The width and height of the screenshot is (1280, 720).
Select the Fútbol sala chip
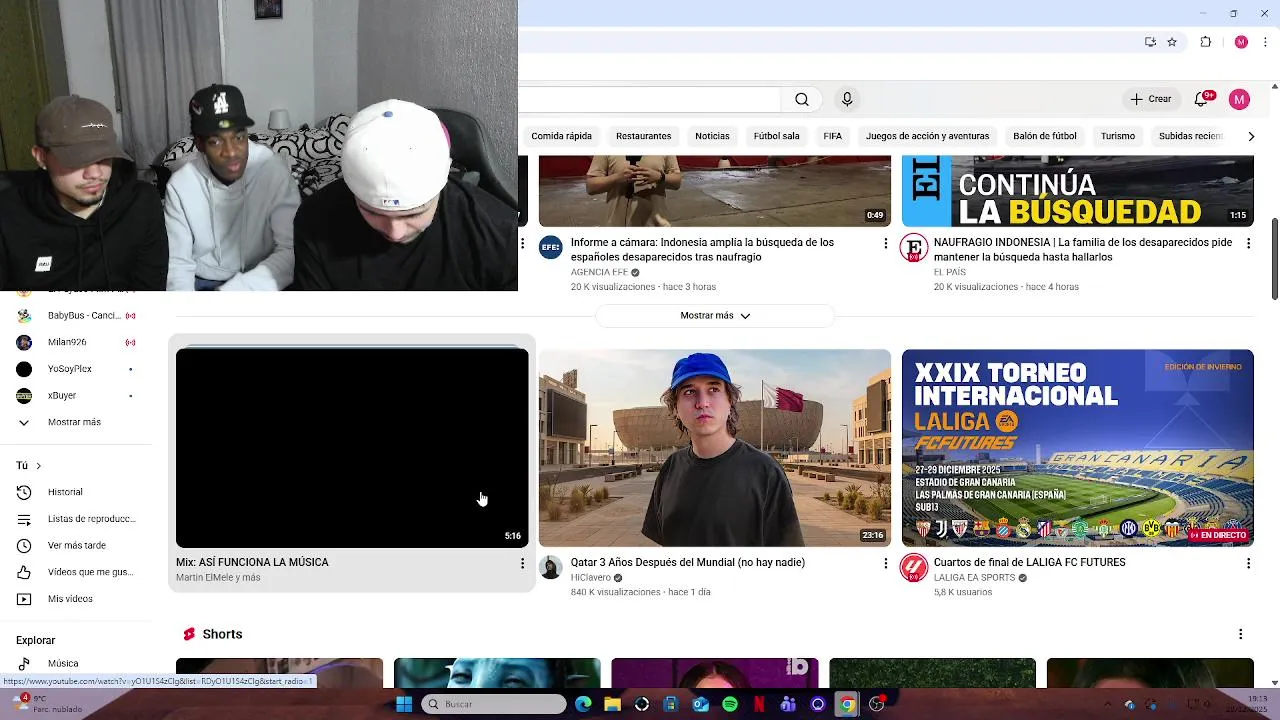[776, 136]
